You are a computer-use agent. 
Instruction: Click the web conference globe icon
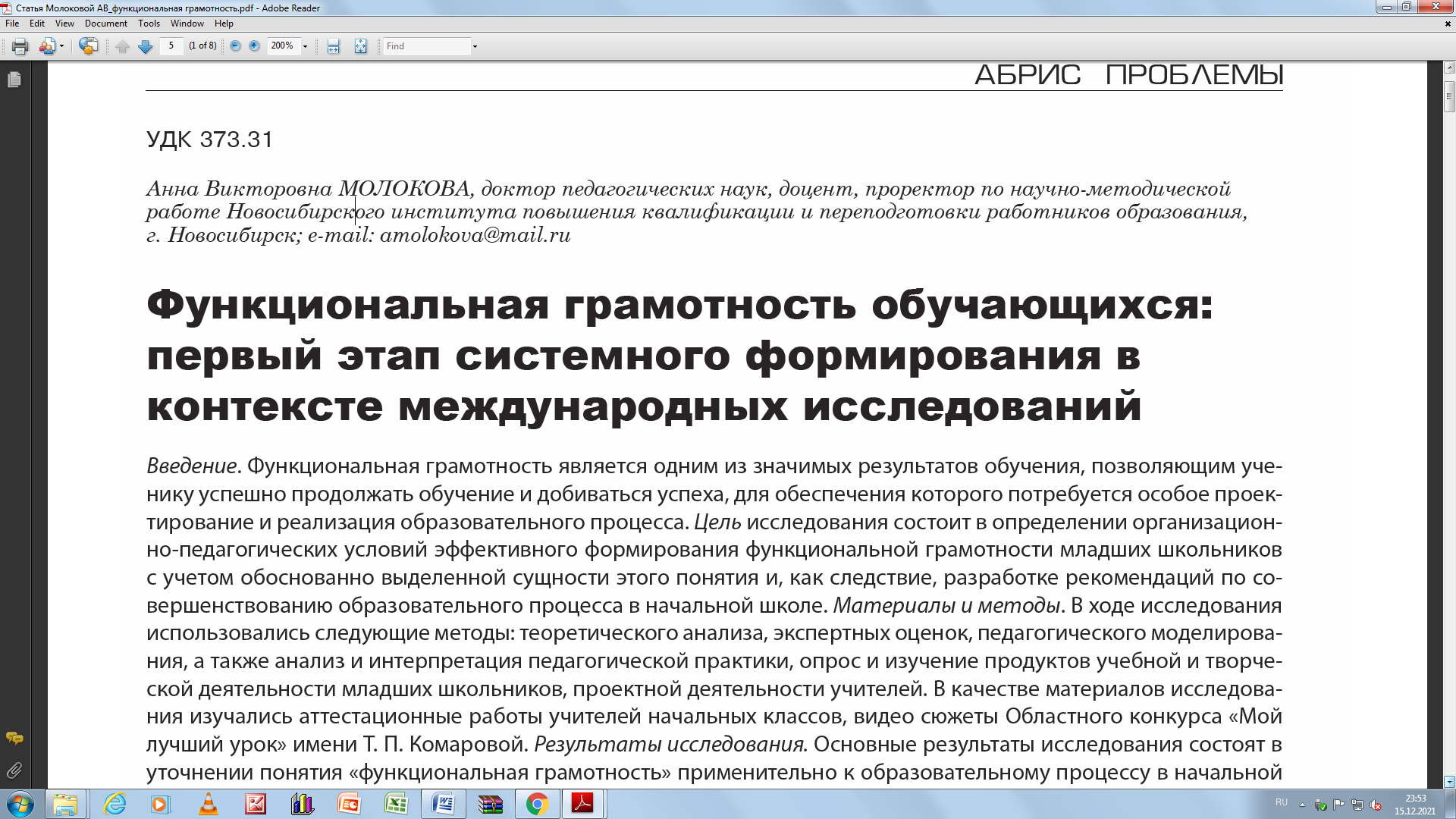pyautogui.click(x=88, y=46)
